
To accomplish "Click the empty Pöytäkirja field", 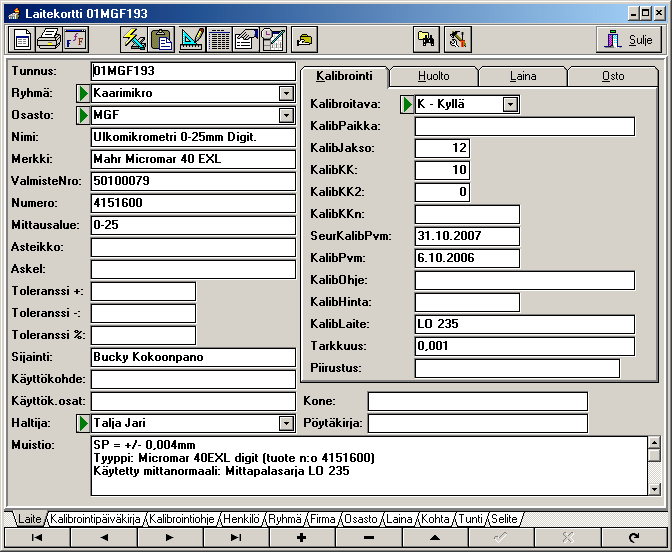I will (477, 423).
